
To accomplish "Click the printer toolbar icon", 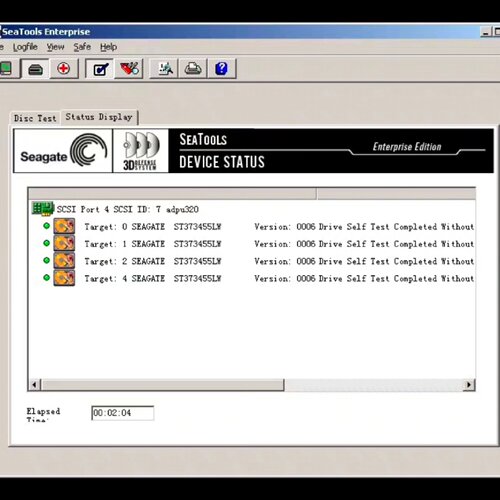I will click(x=193, y=69).
